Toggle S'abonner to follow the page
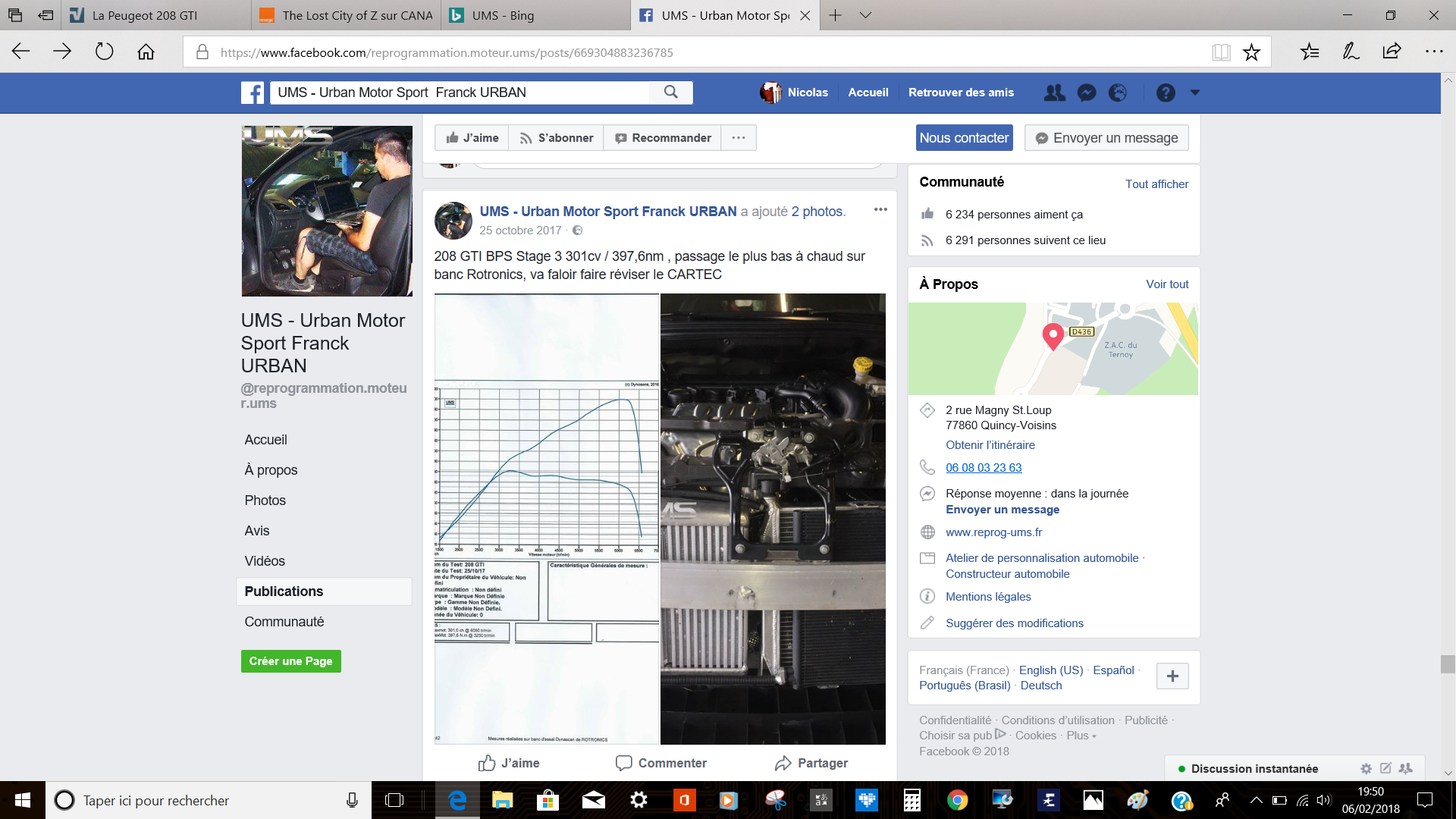Screen dimensions: 1456x819 556,138
